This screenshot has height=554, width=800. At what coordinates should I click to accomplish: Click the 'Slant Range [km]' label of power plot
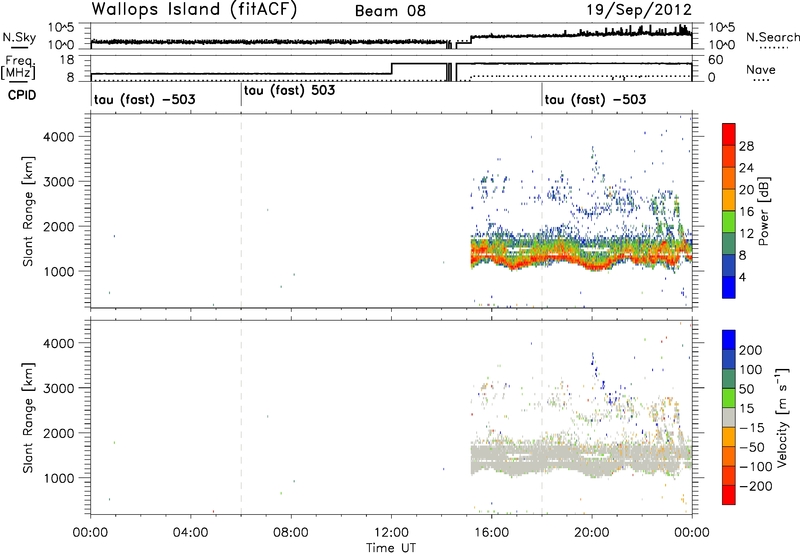click(28, 211)
